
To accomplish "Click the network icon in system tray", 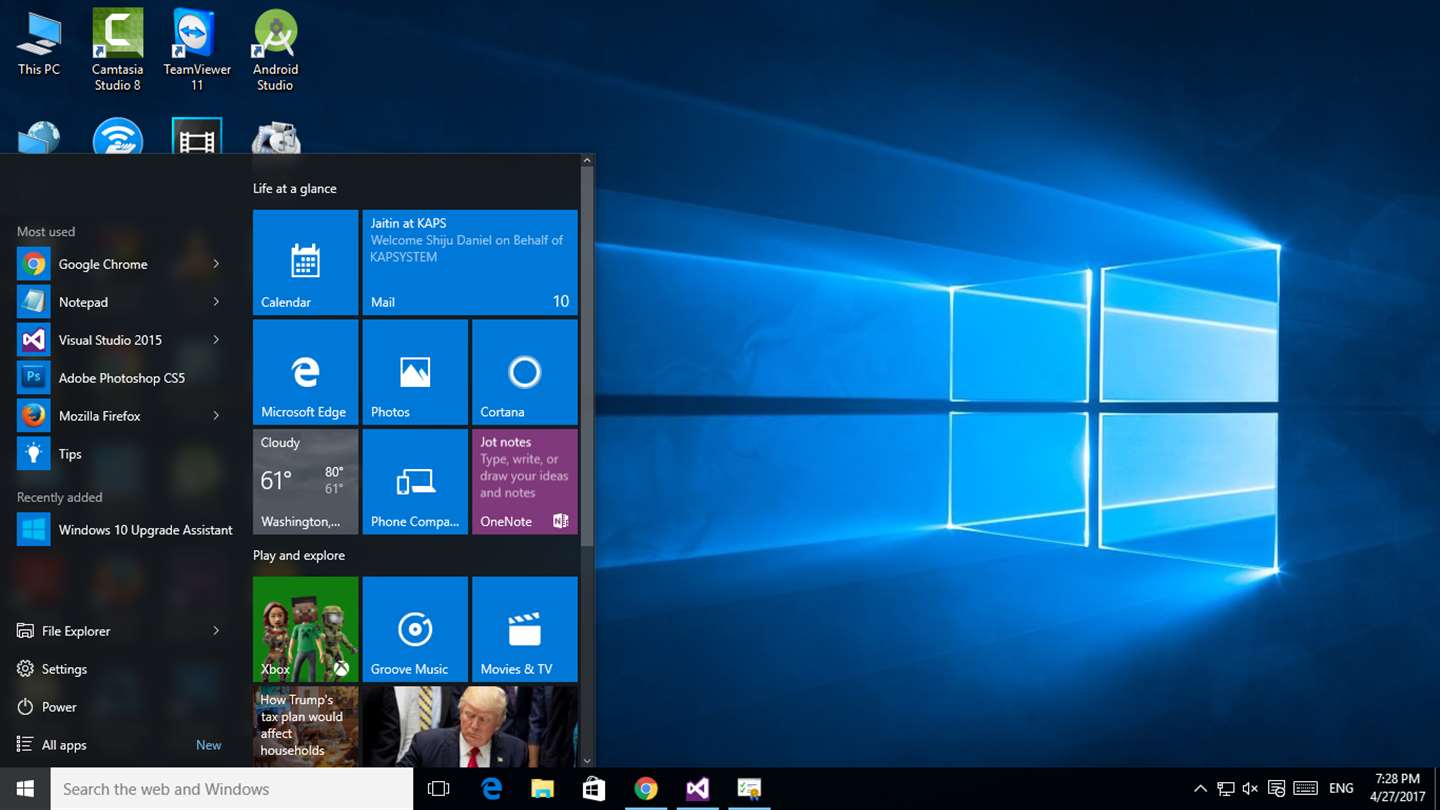I will 1225,789.
